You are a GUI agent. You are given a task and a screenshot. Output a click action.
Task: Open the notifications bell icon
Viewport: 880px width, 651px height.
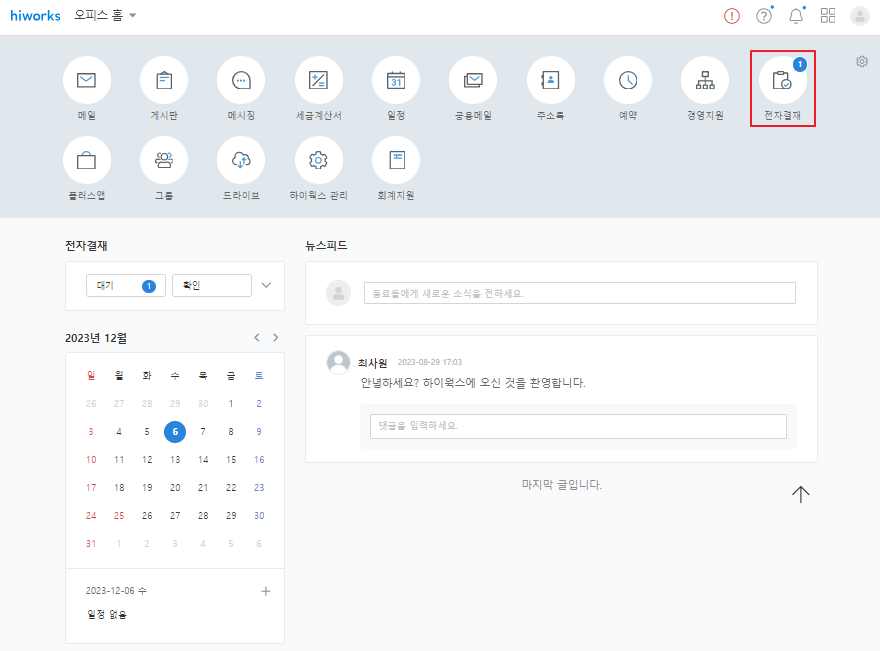point(796,16)
